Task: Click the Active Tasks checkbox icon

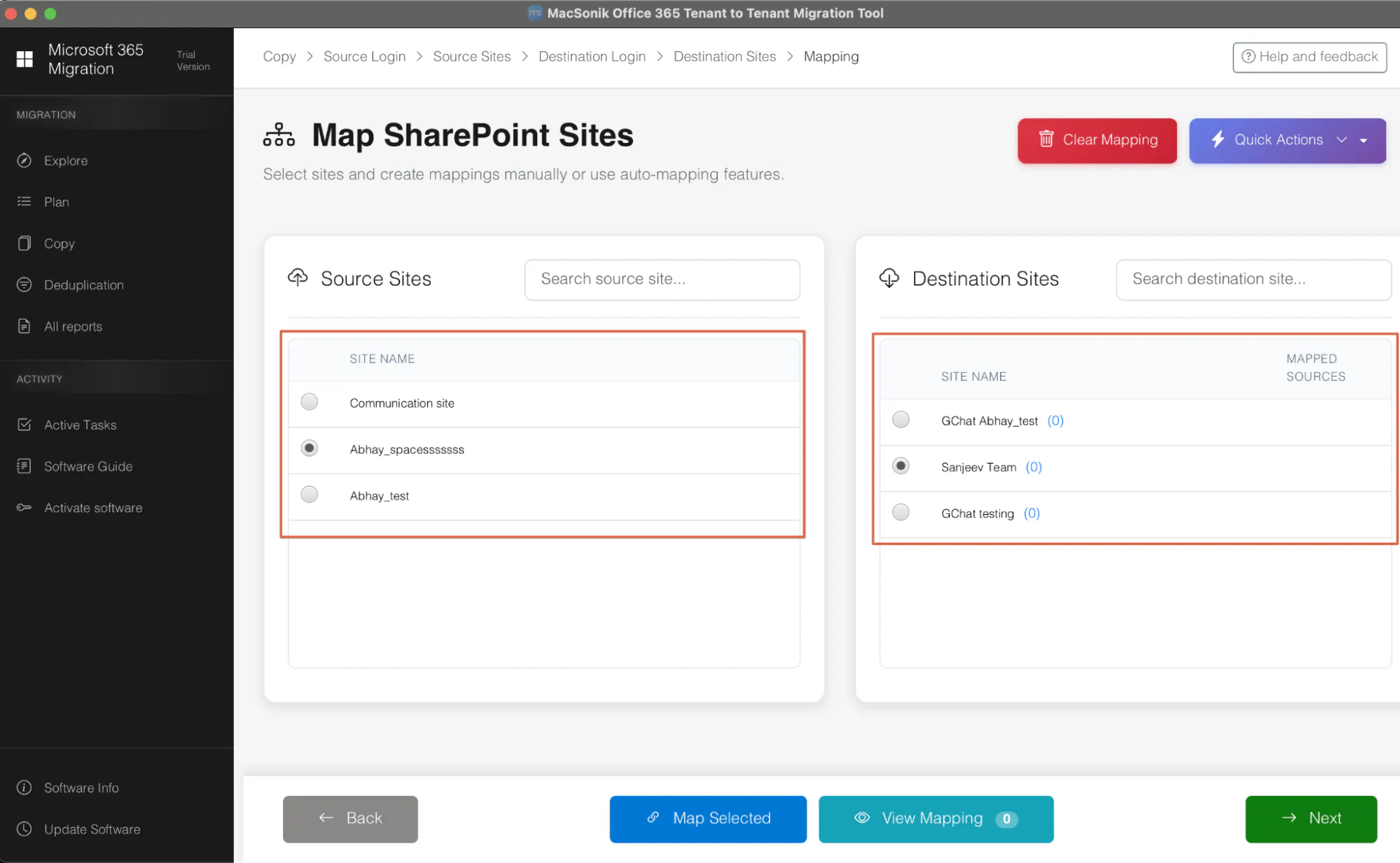Action: pos(25,424)
